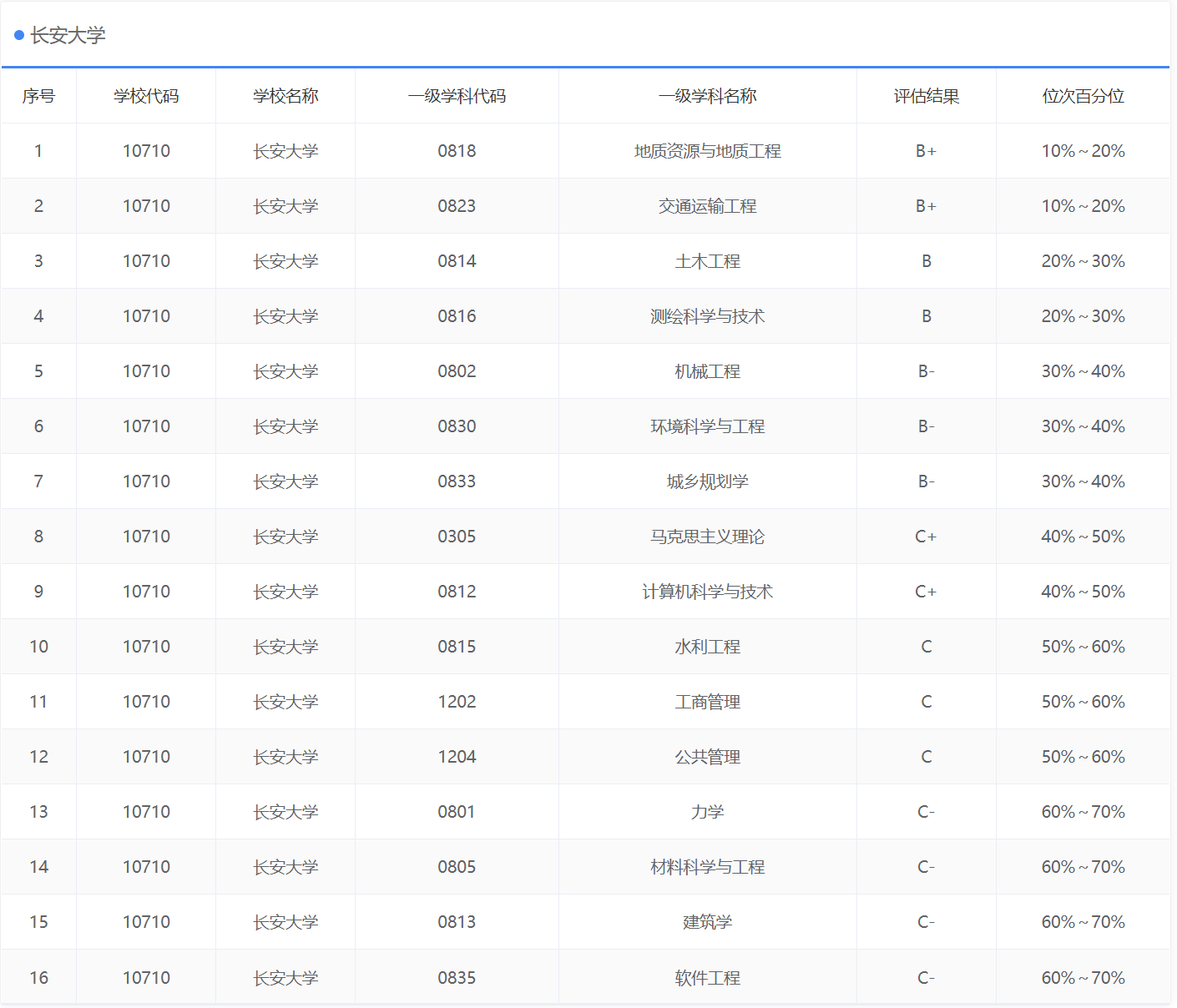This screenshot has height=1008, width=1177.
Task: Click the C rating for 水利工程
Action: tap(926, 646)
